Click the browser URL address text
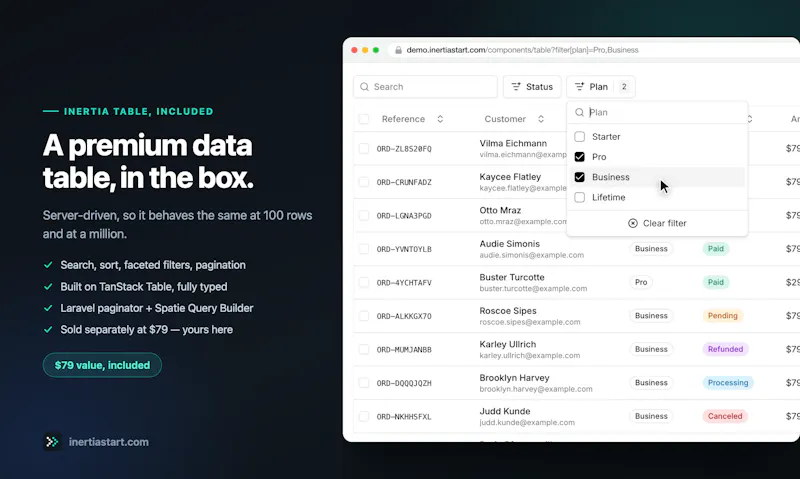The height and width of the screenshot is (479, 800). pos(522,50)
